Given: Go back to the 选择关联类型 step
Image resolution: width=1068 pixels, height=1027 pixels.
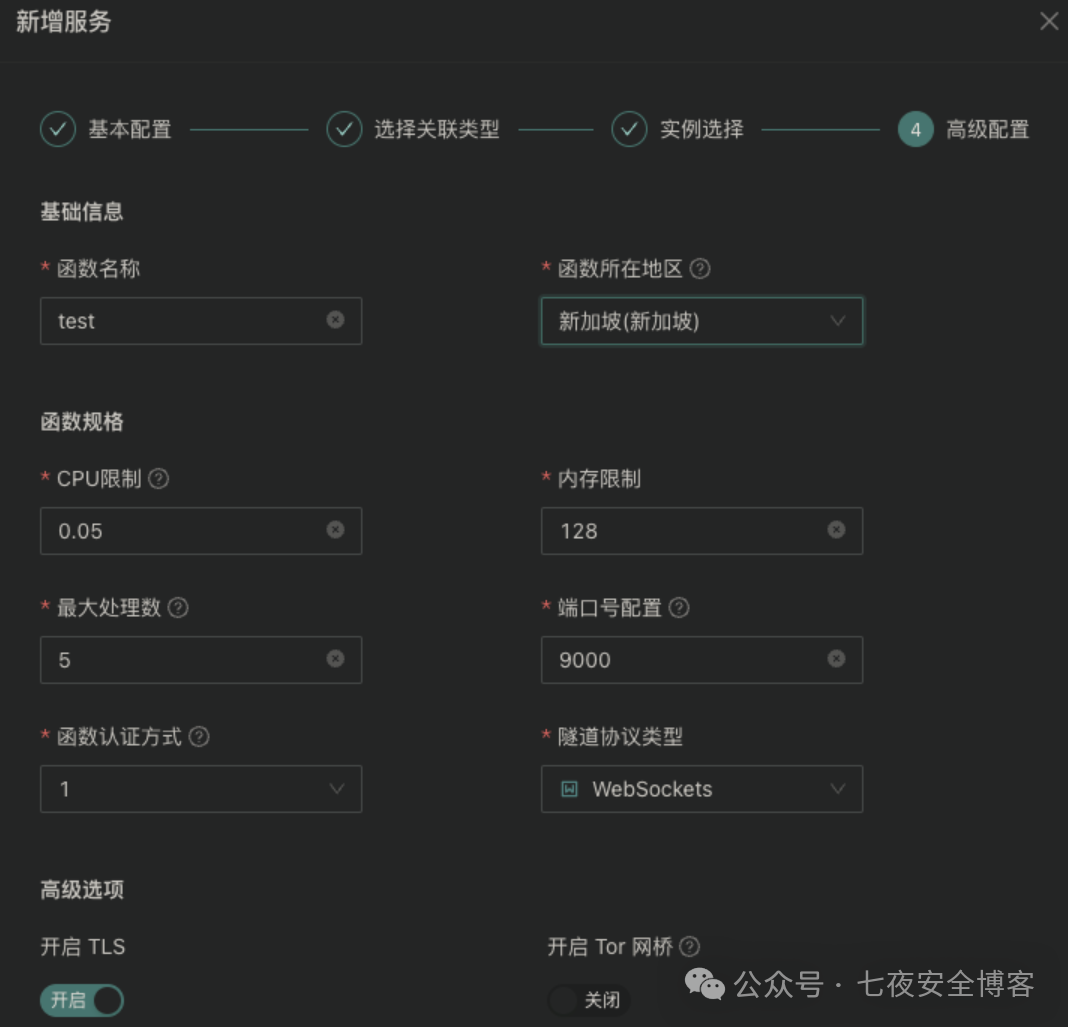Looking at the screenshot, I should click(413, 129).
